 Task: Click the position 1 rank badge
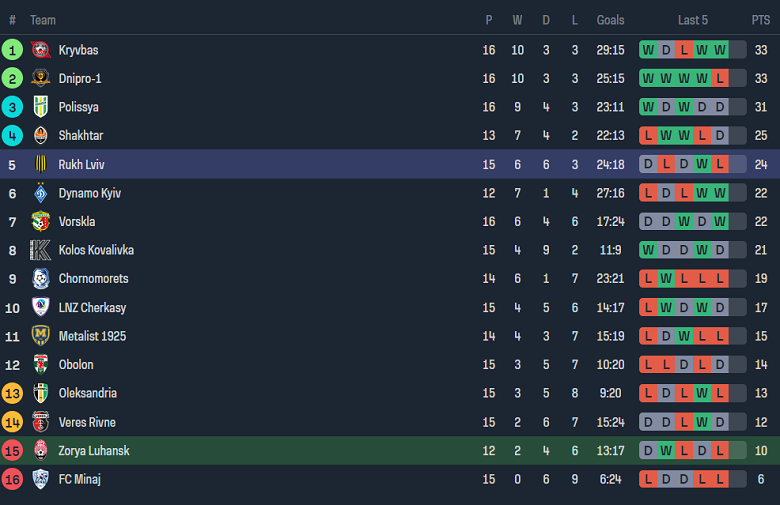[12, 50]
